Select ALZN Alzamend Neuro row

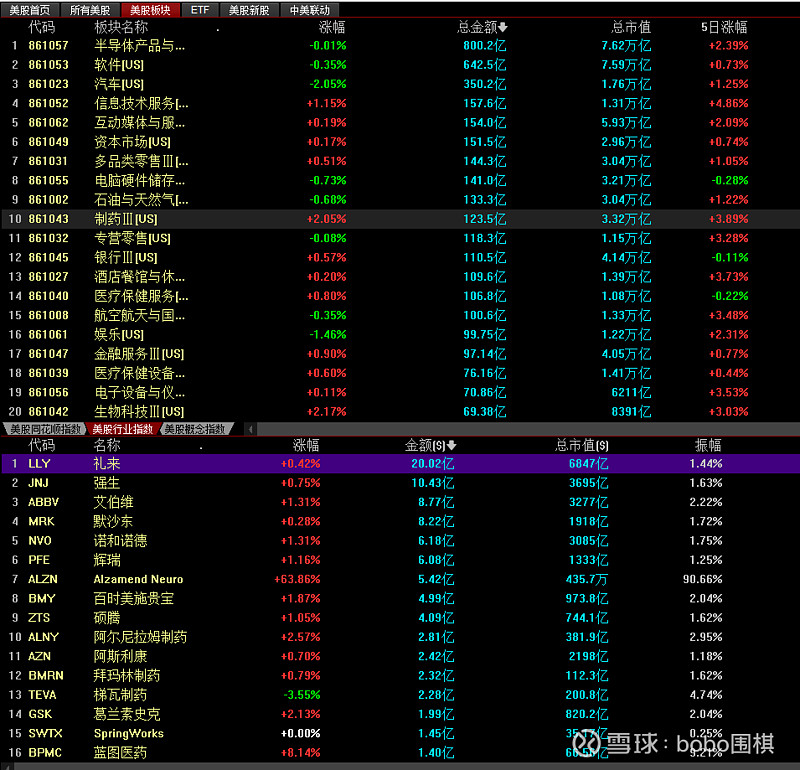[x=400, y=580]
